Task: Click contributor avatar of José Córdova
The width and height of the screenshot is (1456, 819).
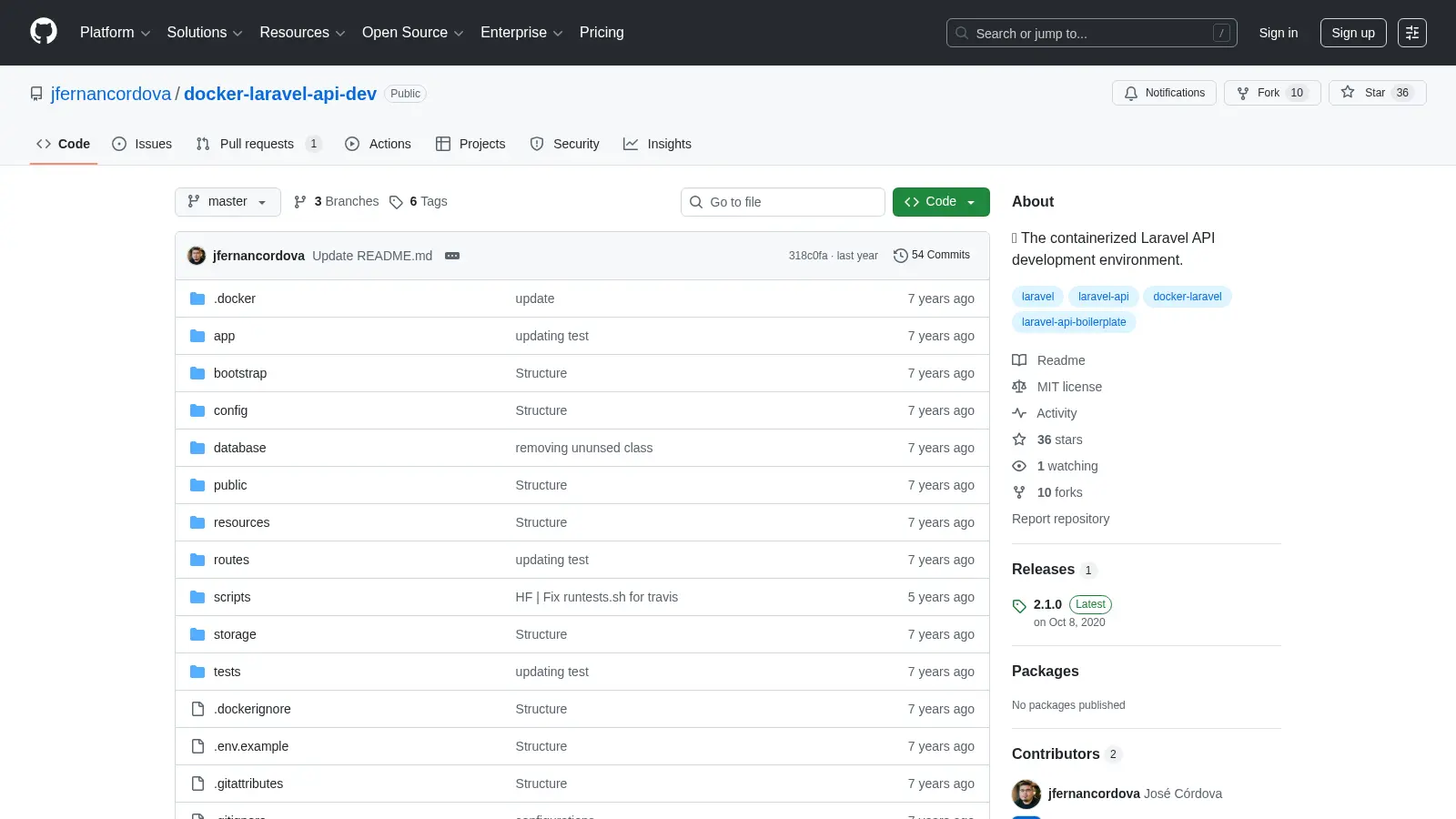Action: 1026,794
